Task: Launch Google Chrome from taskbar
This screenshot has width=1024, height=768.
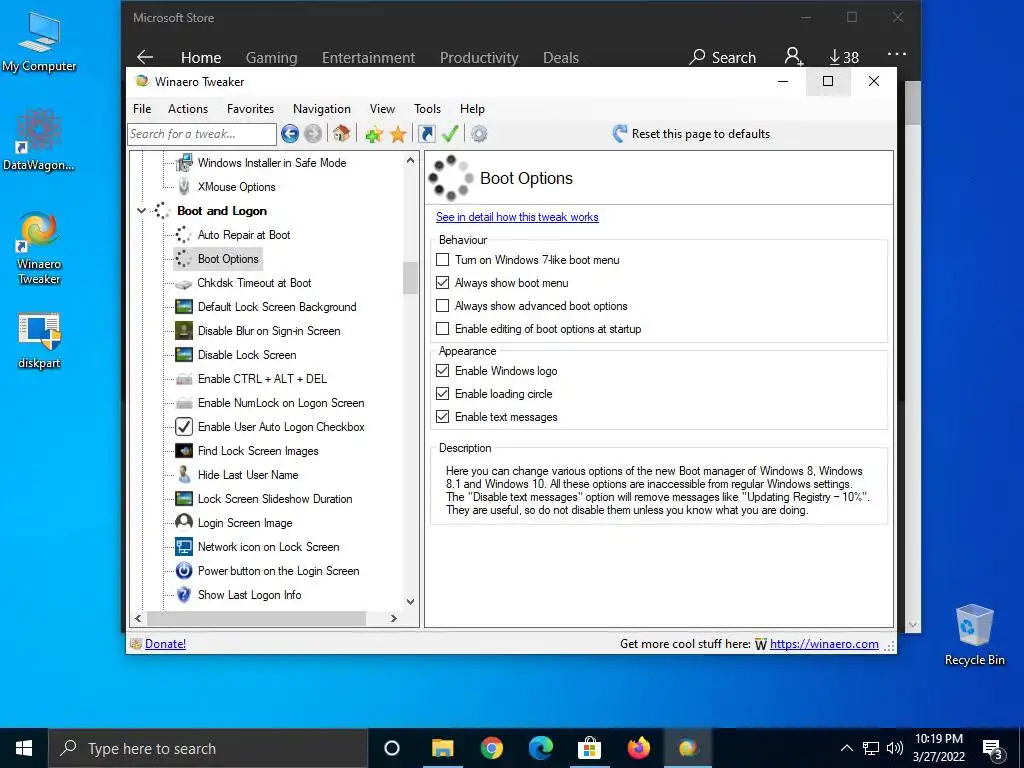Action: click(491, 748)
